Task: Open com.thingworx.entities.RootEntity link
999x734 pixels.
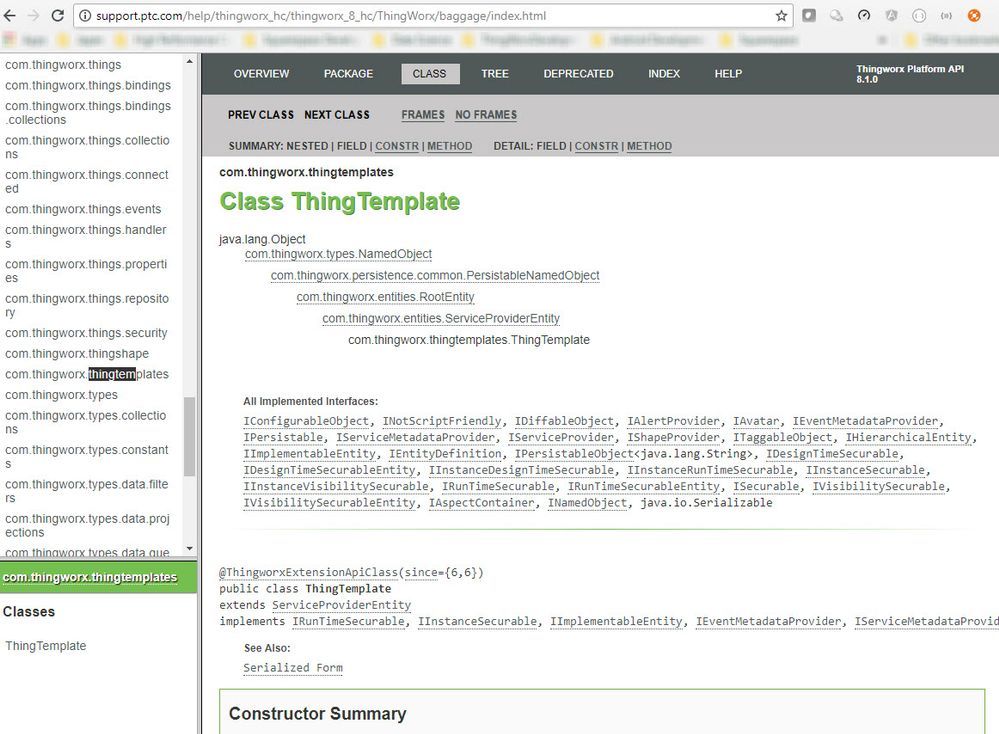Action: 385,297
